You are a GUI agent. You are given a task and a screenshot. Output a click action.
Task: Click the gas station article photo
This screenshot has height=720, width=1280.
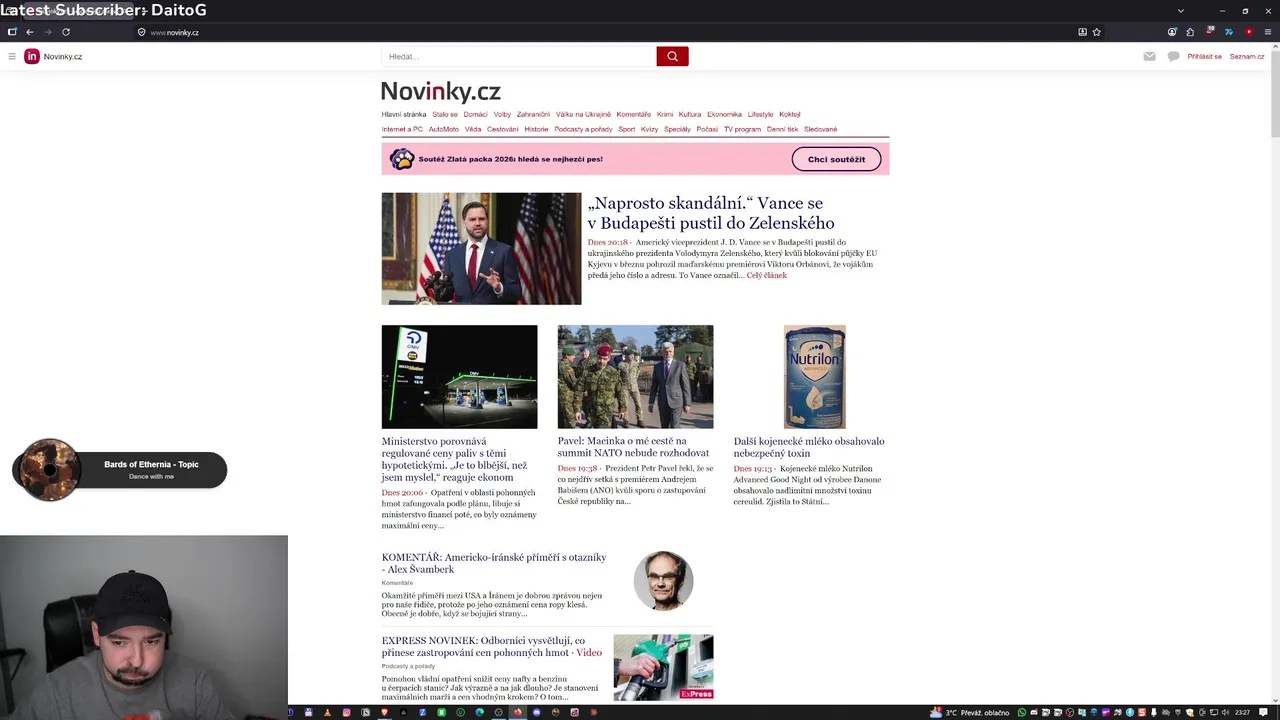[x=459, y=376]
